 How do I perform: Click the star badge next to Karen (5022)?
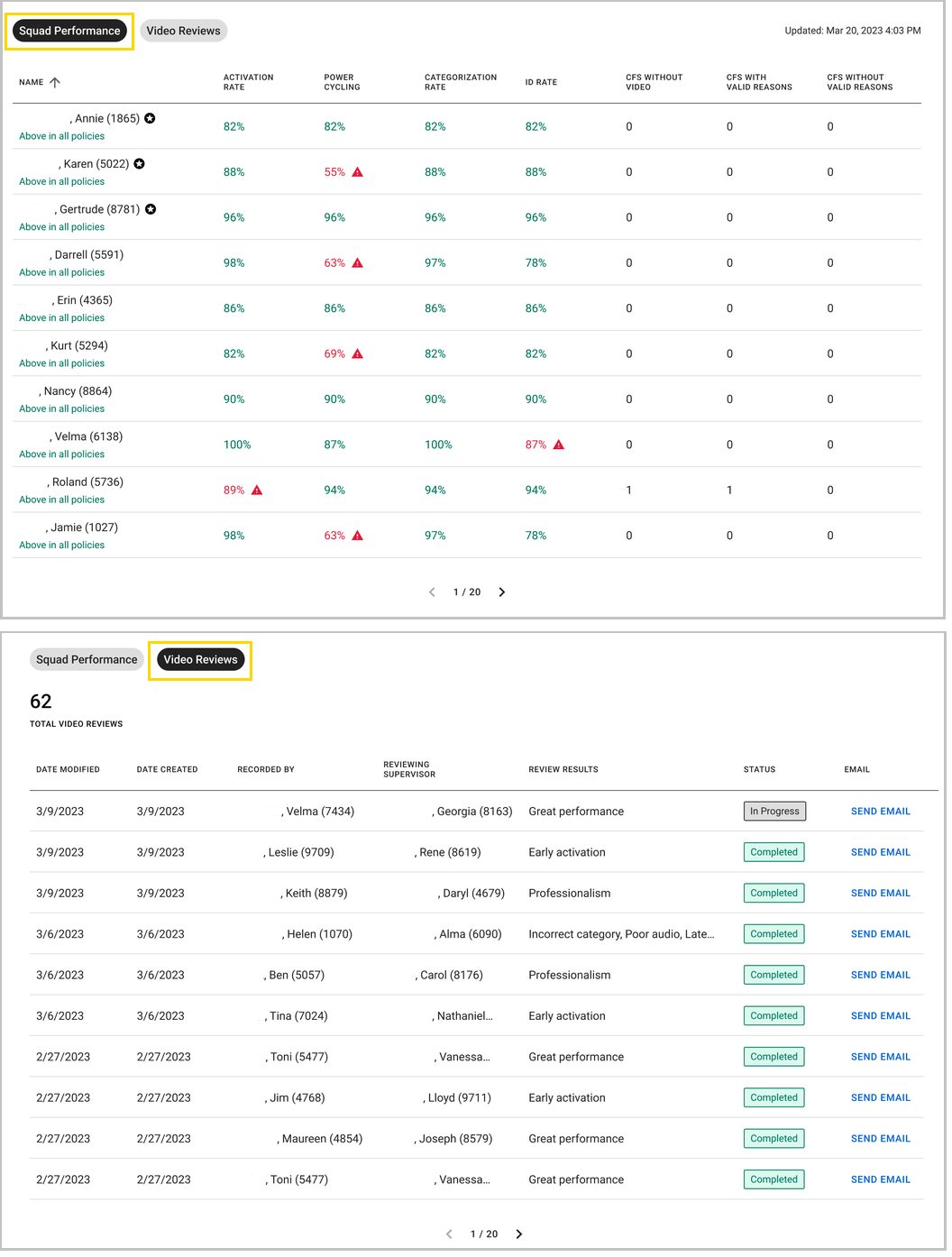point(141,162)
